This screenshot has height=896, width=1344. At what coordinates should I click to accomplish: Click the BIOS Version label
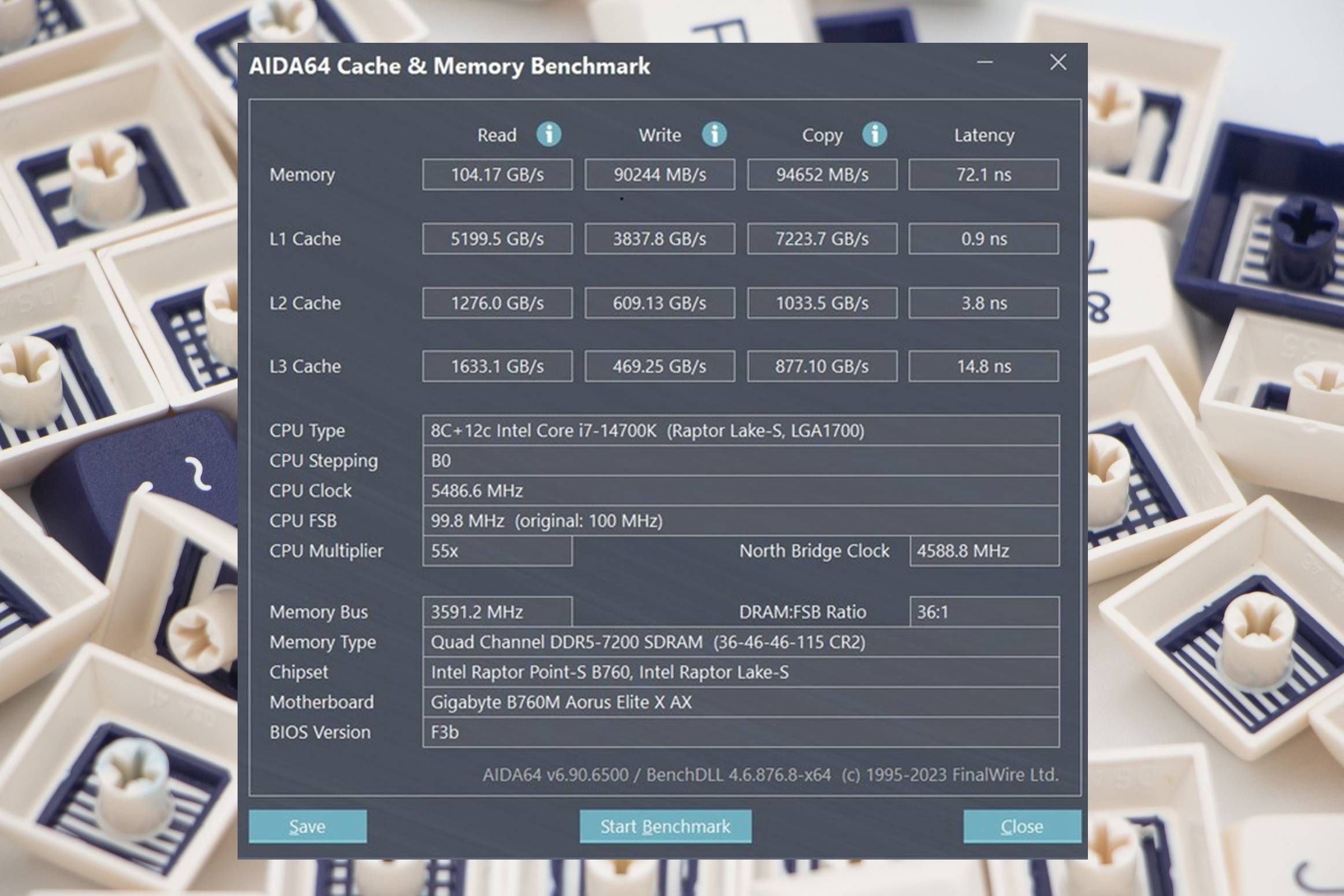point(320,732)
